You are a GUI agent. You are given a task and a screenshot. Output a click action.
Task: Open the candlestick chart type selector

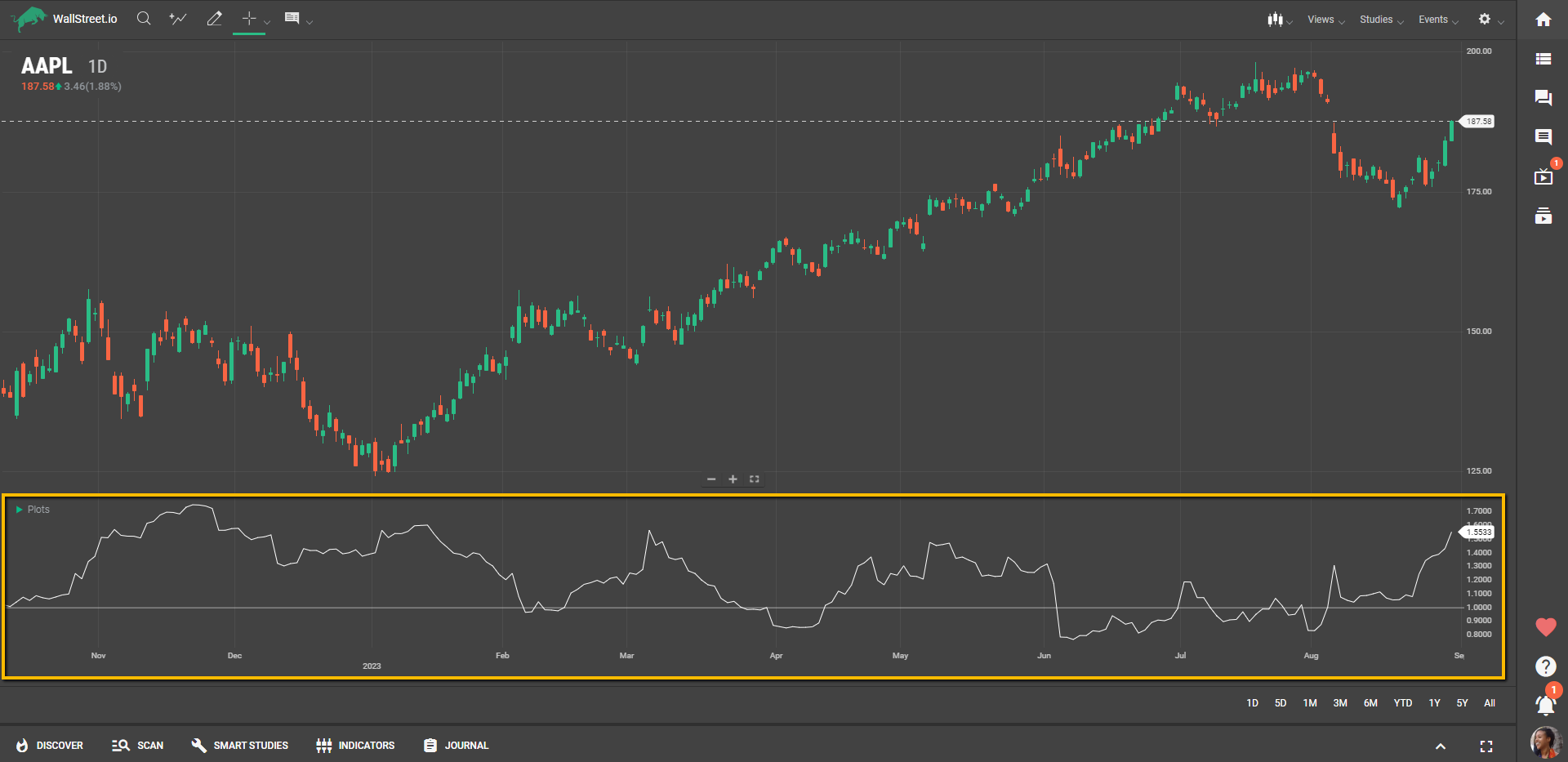[1275, 19]
